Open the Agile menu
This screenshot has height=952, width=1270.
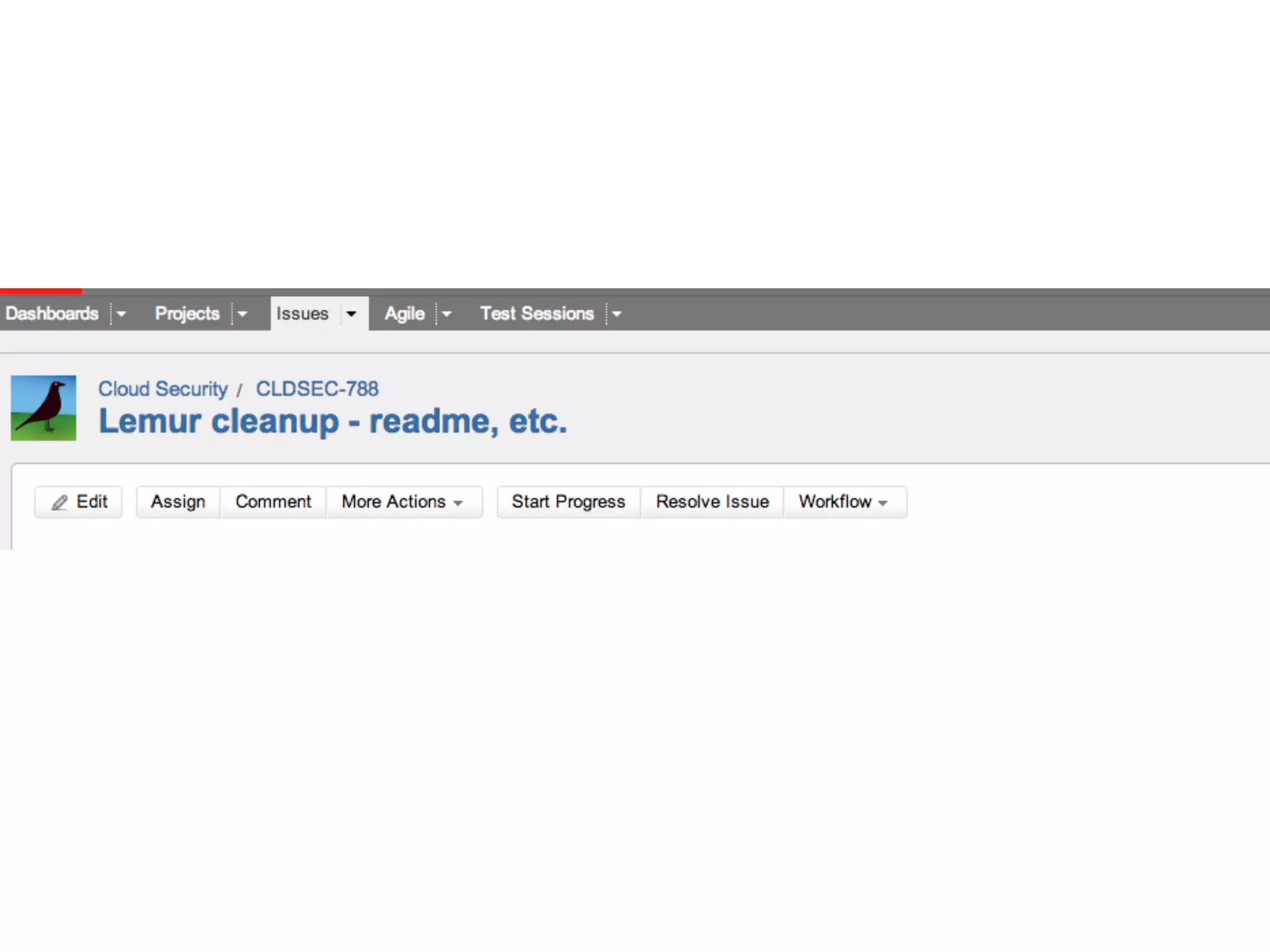click(404, 314)
